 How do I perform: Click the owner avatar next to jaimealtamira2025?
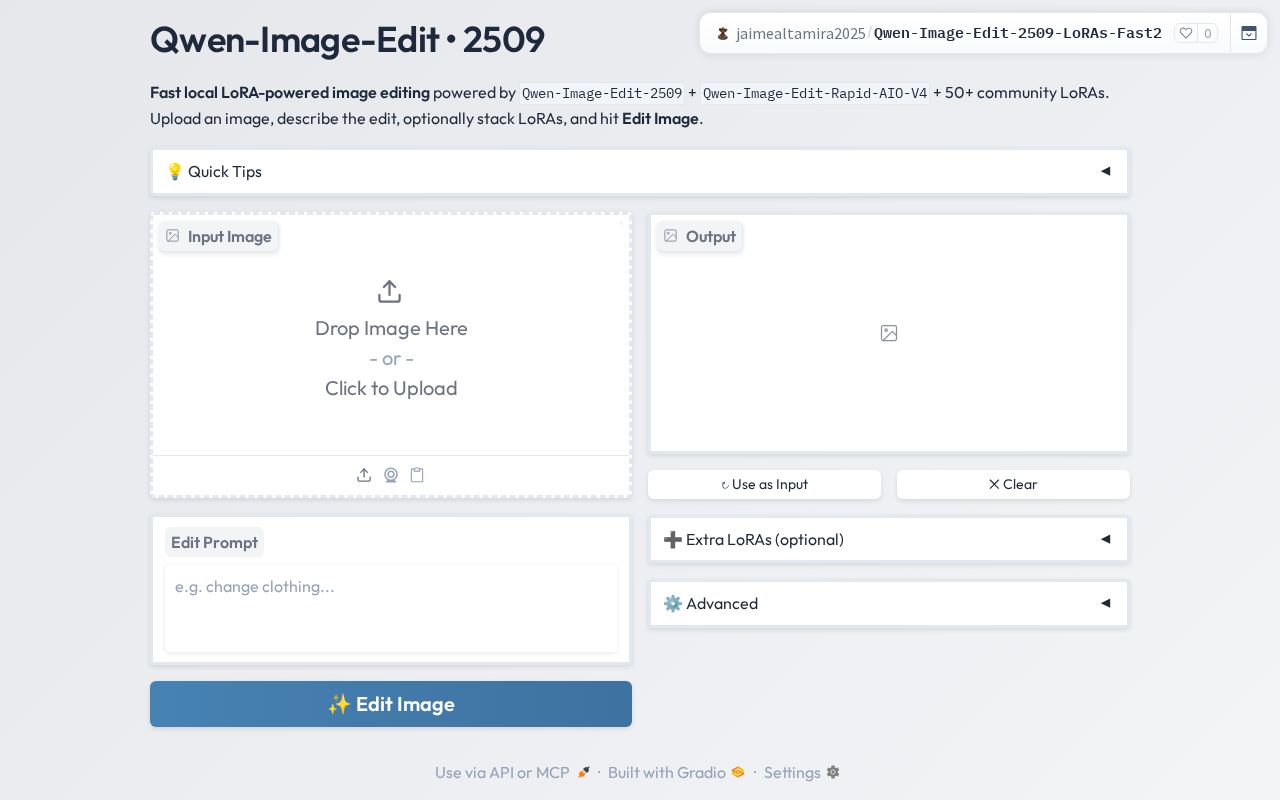(x=722, y=33)
